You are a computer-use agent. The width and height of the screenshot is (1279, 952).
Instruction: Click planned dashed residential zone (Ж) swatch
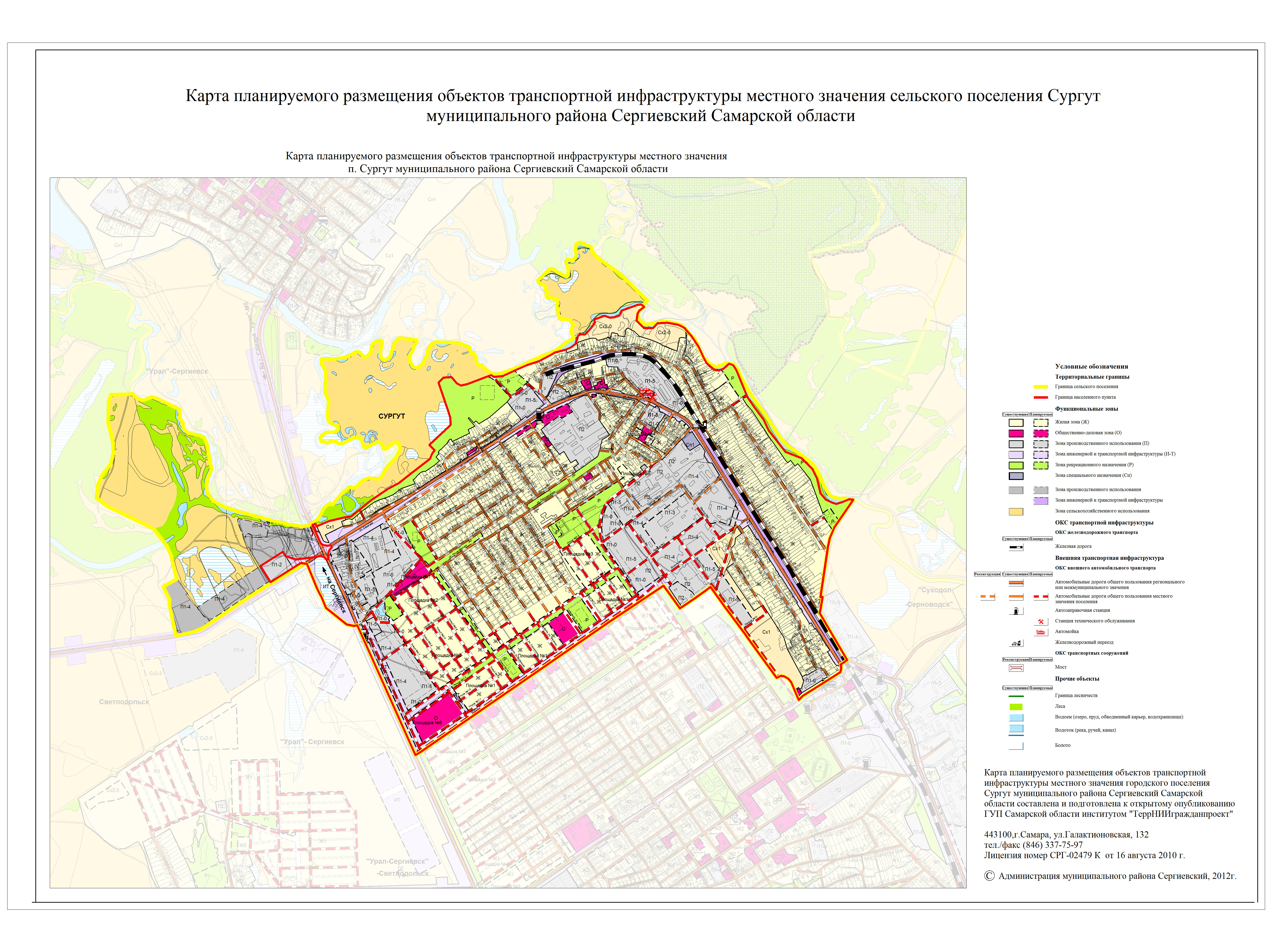(1041, 423)
